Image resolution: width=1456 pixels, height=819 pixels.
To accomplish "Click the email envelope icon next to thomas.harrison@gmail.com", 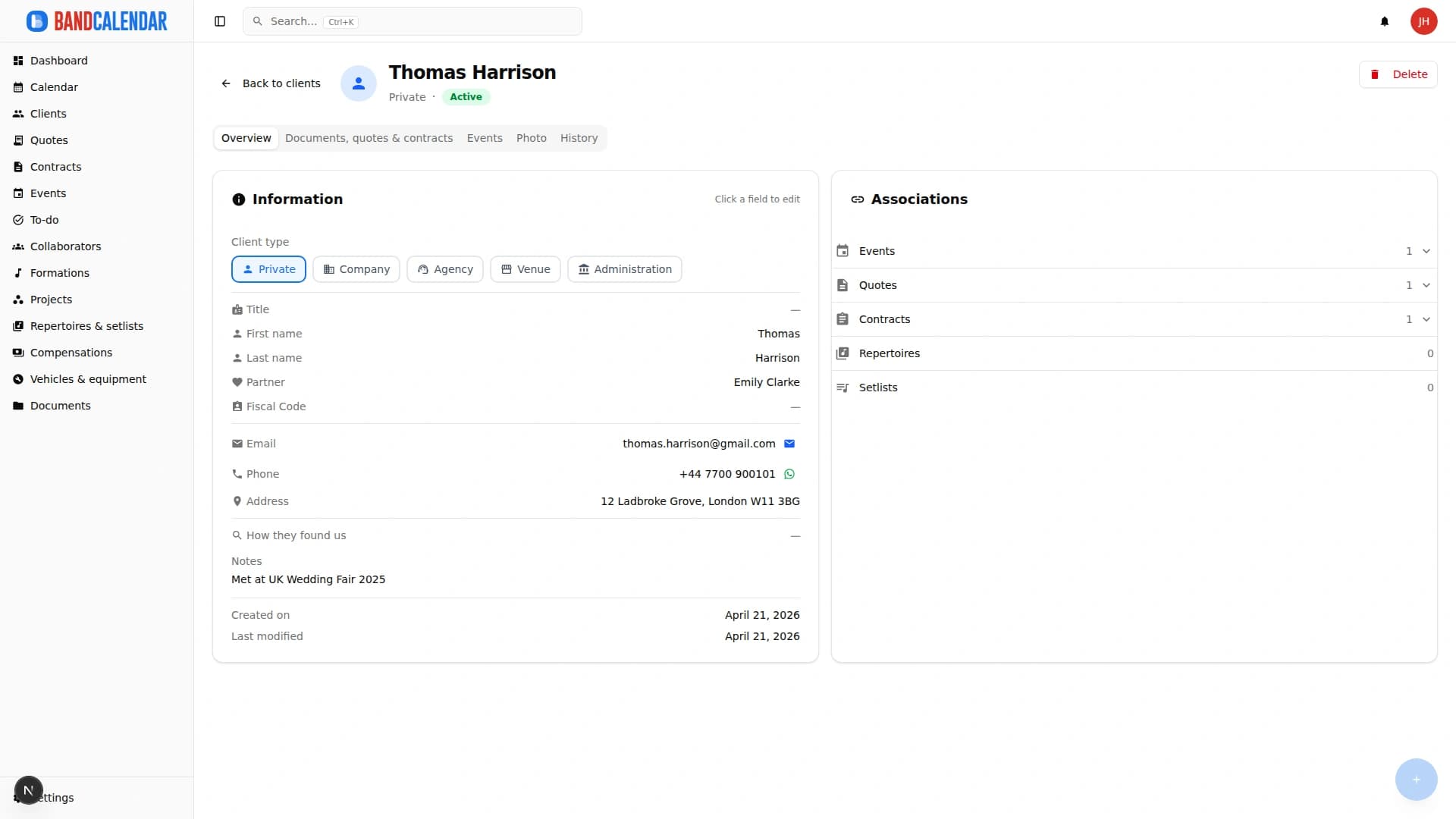I will tap(789, 444).
